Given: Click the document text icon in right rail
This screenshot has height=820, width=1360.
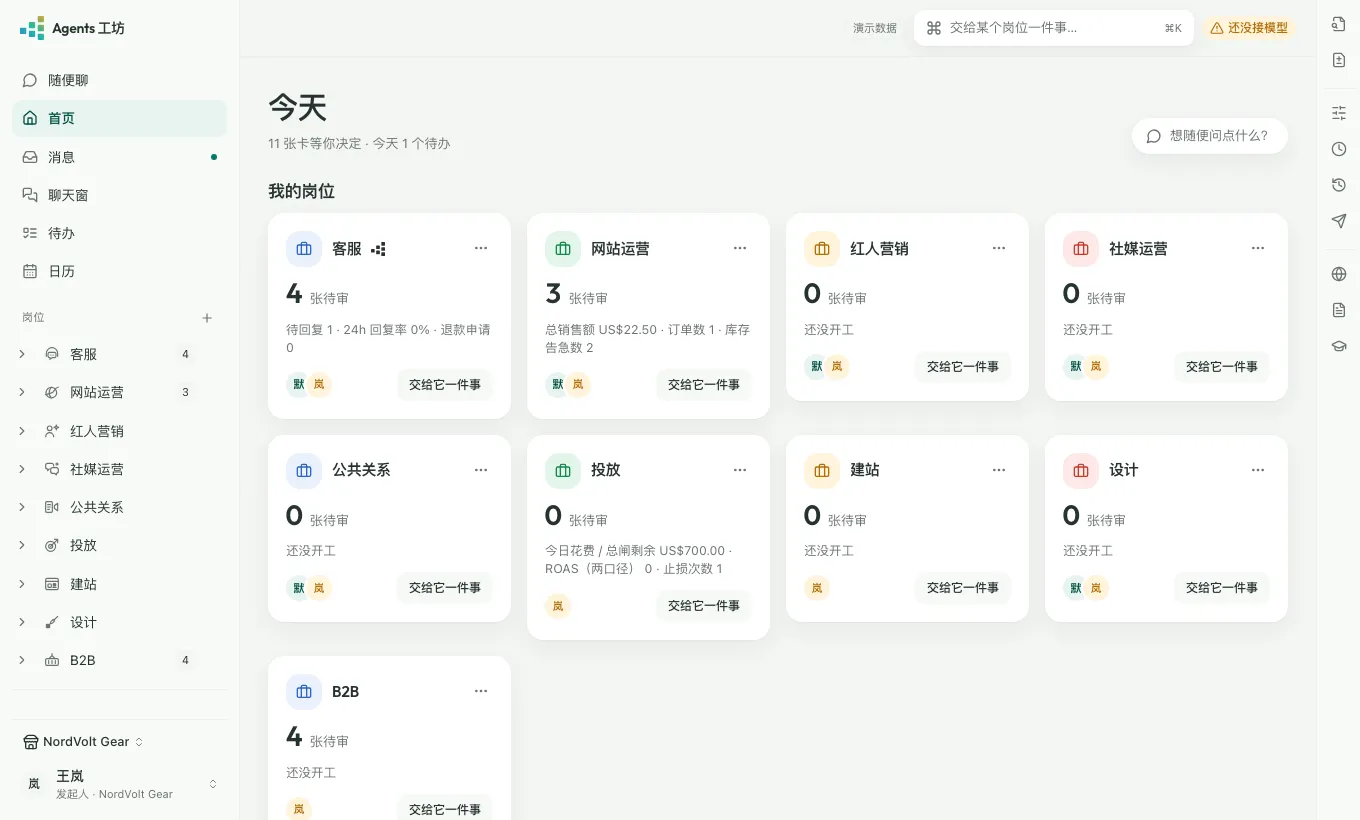Looking at the screenshot, I should pos(1339,310).
